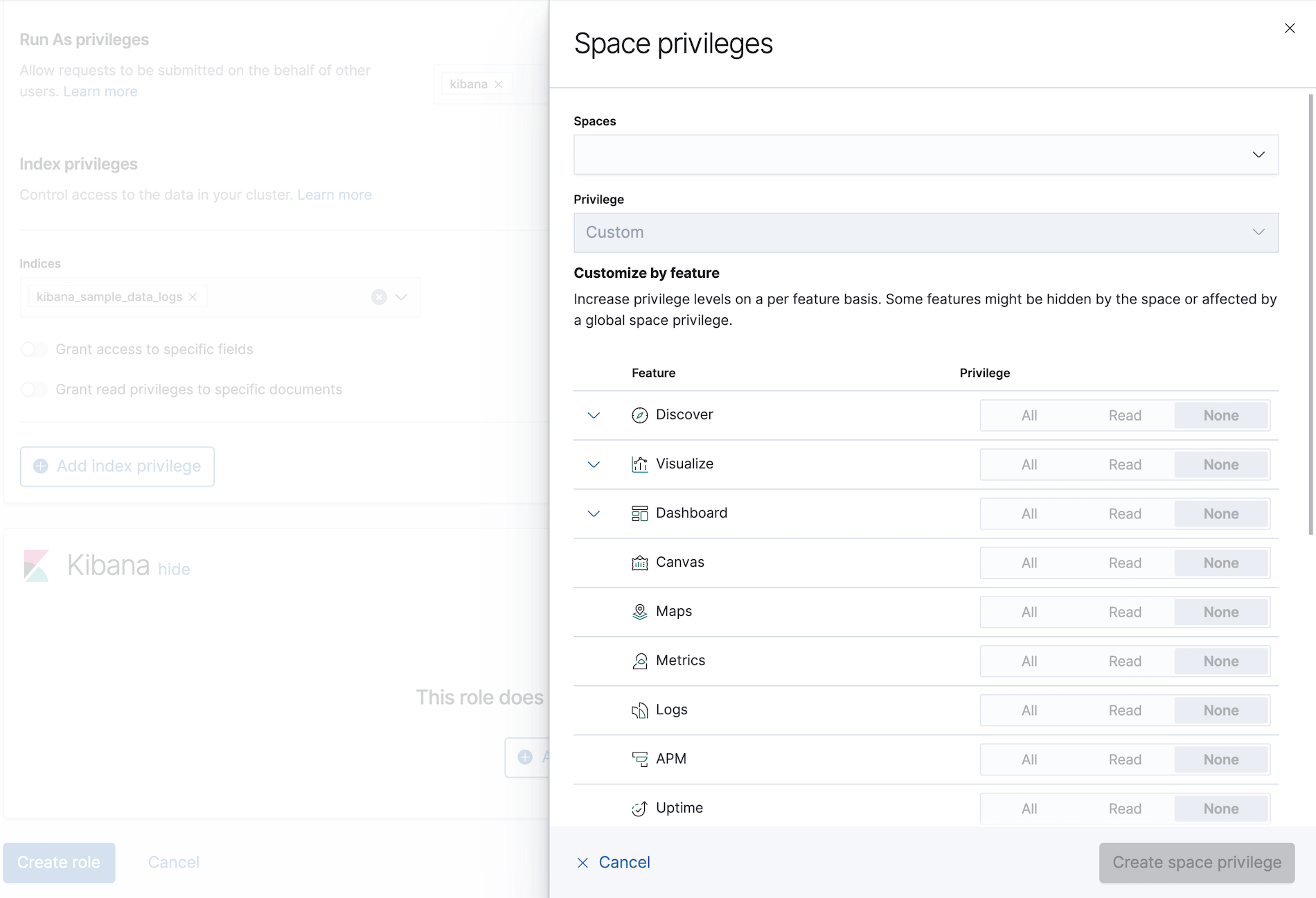
Task: Enable Grant read privileges to specific documents
Action: 34,389
